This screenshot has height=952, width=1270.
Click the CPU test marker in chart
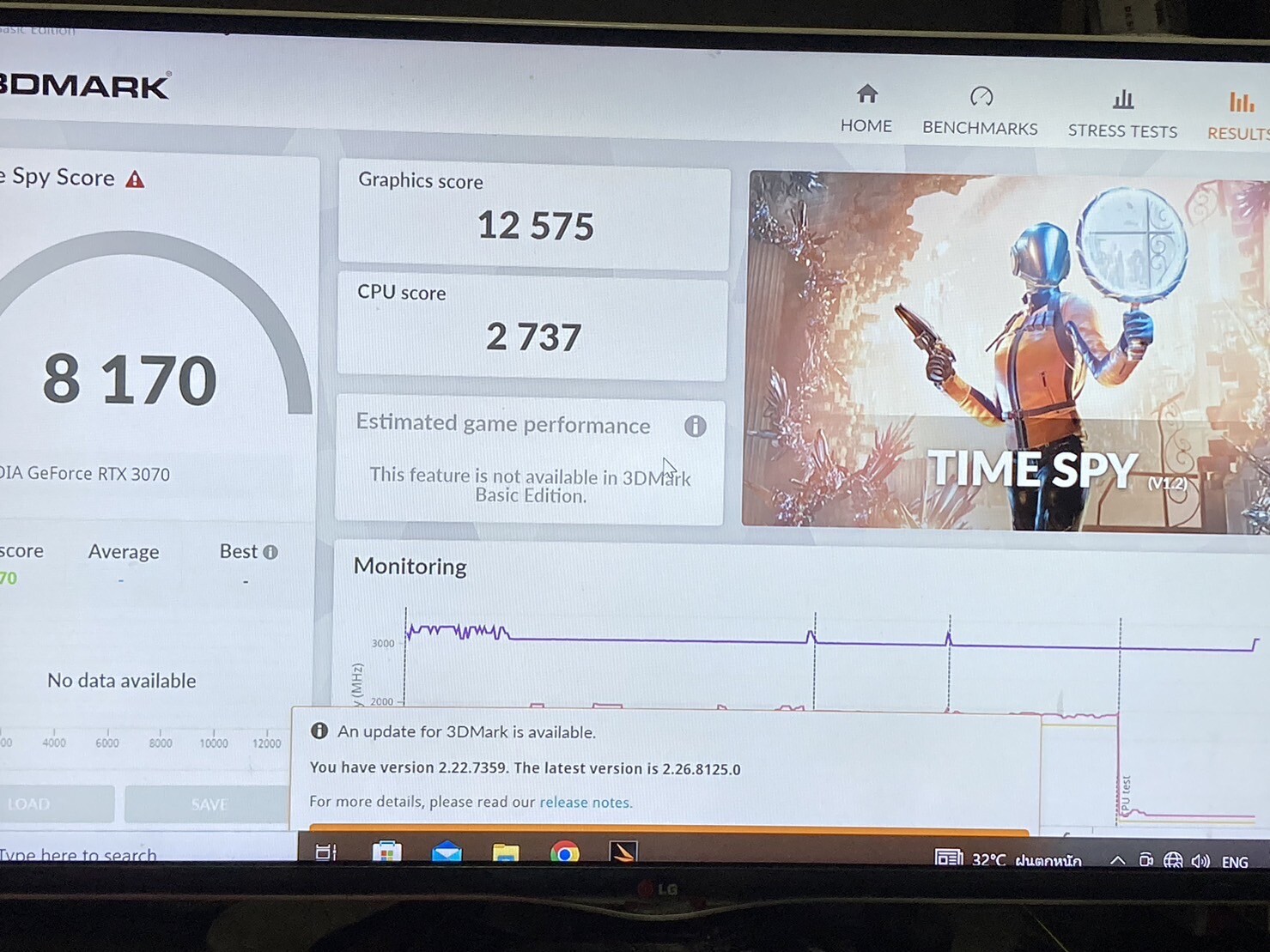pyautogui.click(x=1126, y=796)
